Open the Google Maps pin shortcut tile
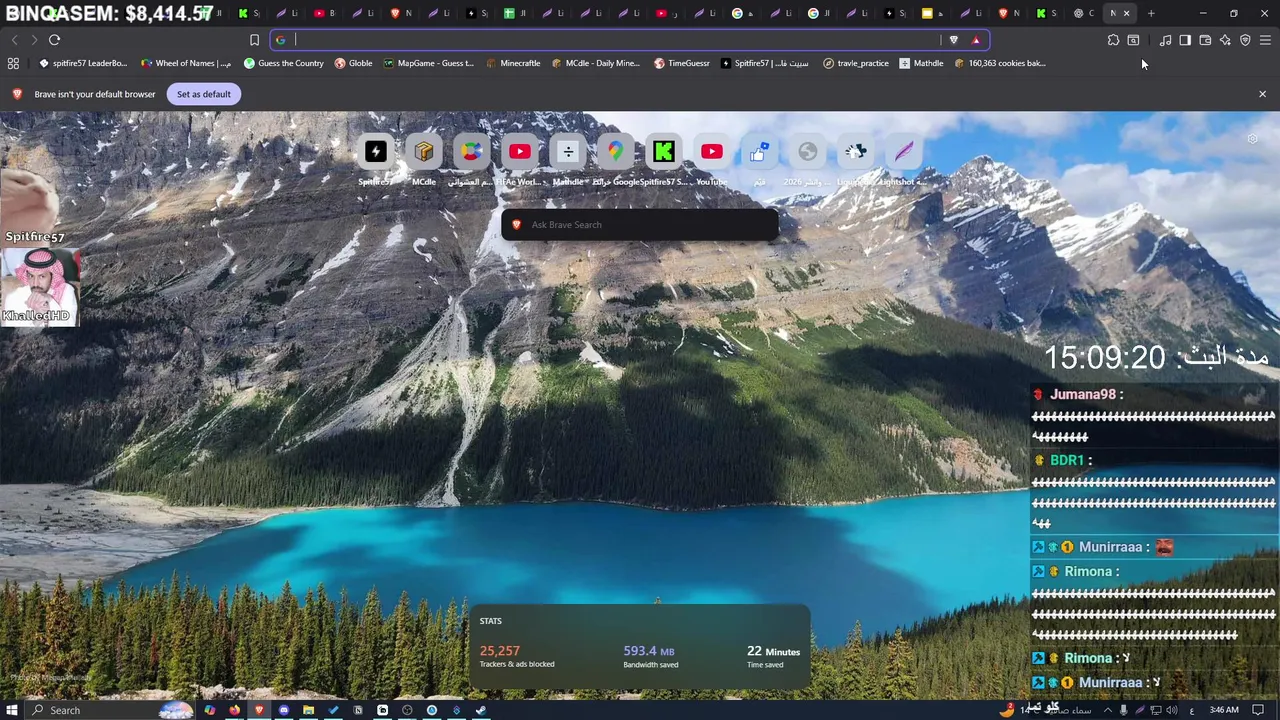The height and width of the screenshot is (720, 1280). [615, 152]
